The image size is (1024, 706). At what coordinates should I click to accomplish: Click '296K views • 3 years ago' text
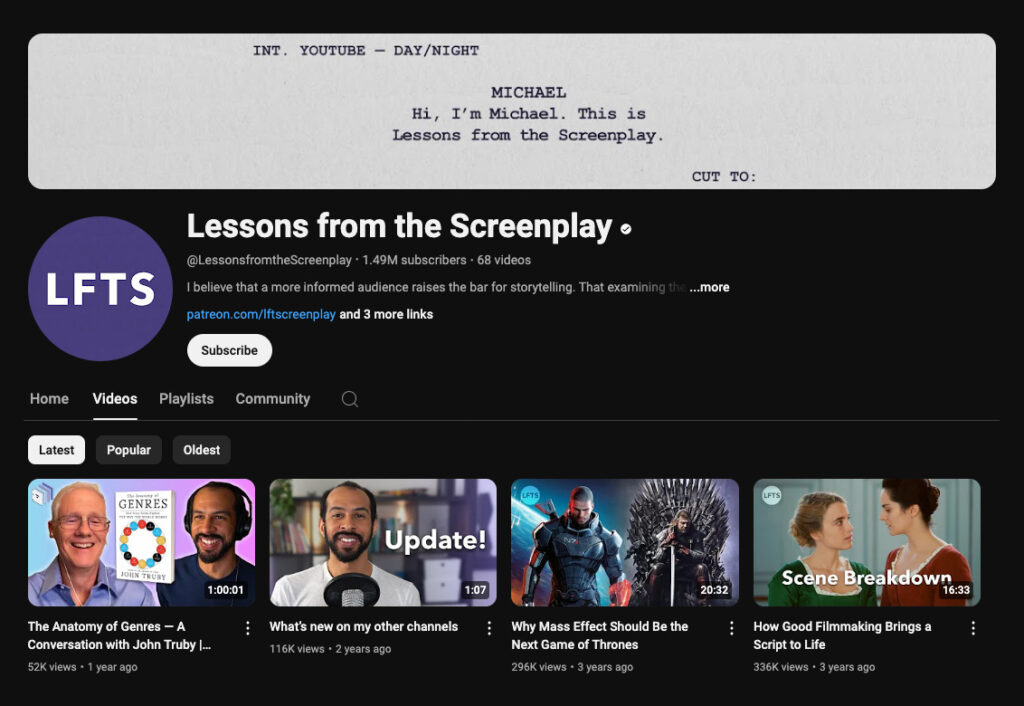(572, 667)
